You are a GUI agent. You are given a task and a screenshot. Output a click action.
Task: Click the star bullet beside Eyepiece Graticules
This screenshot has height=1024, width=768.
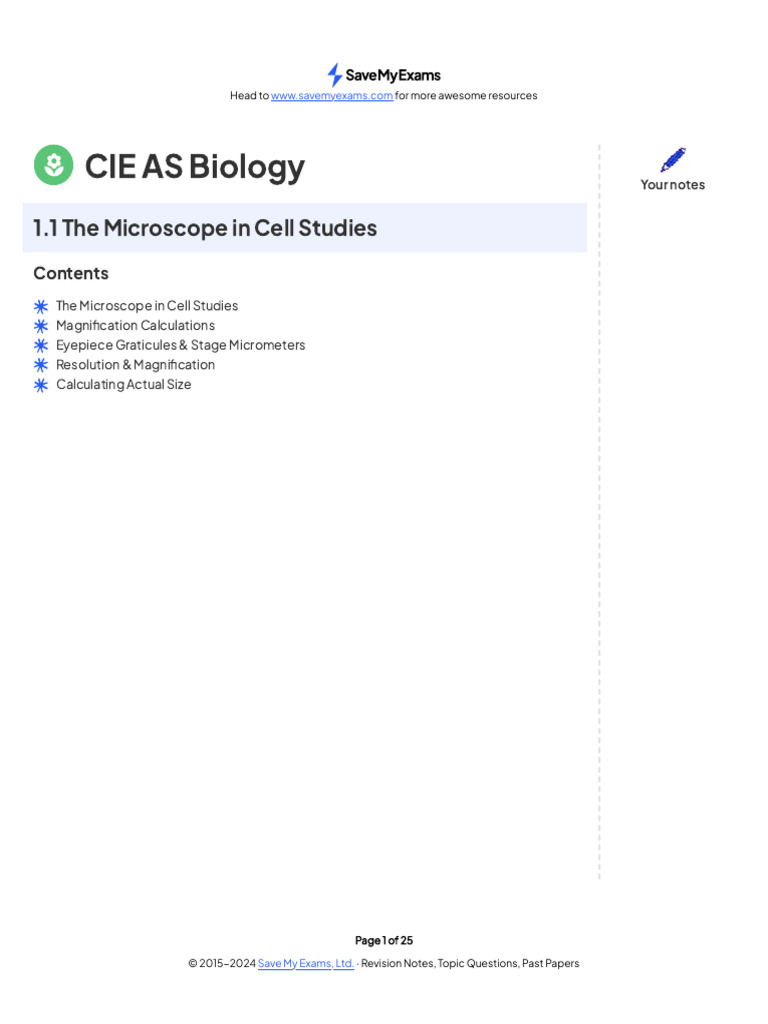tap(41, 346)
